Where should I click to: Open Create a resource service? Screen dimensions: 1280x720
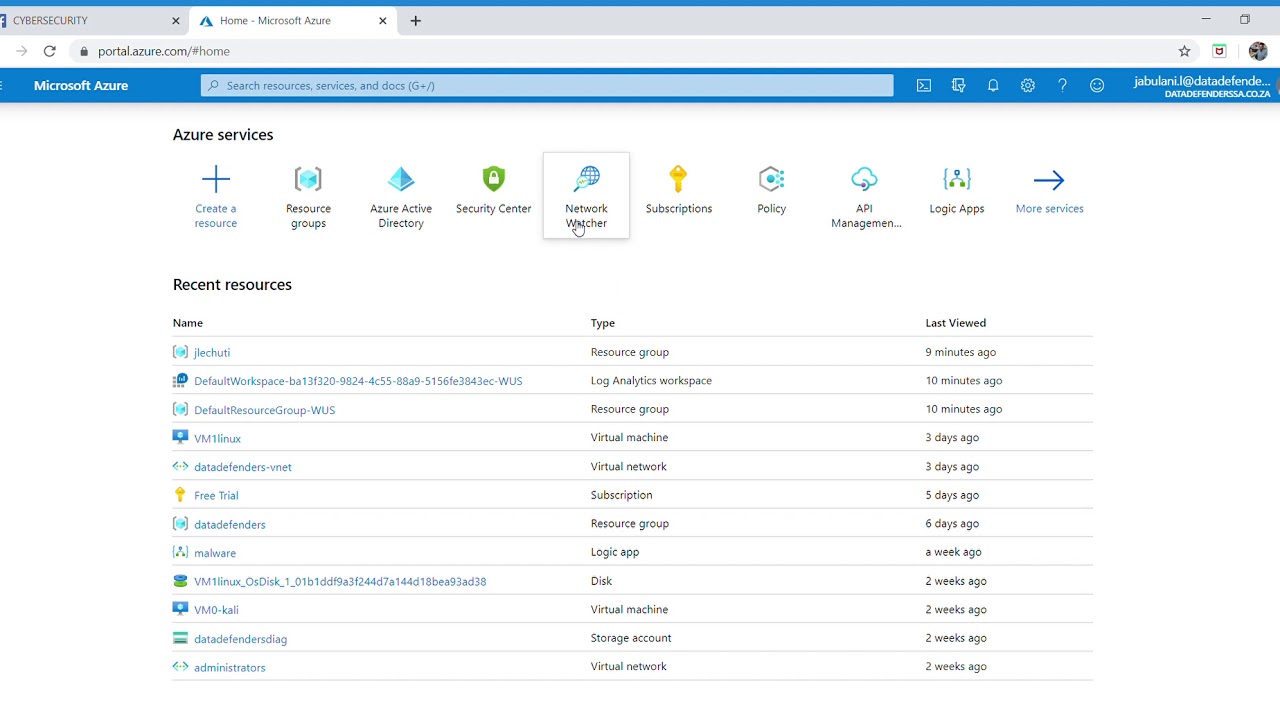(216, 197)
